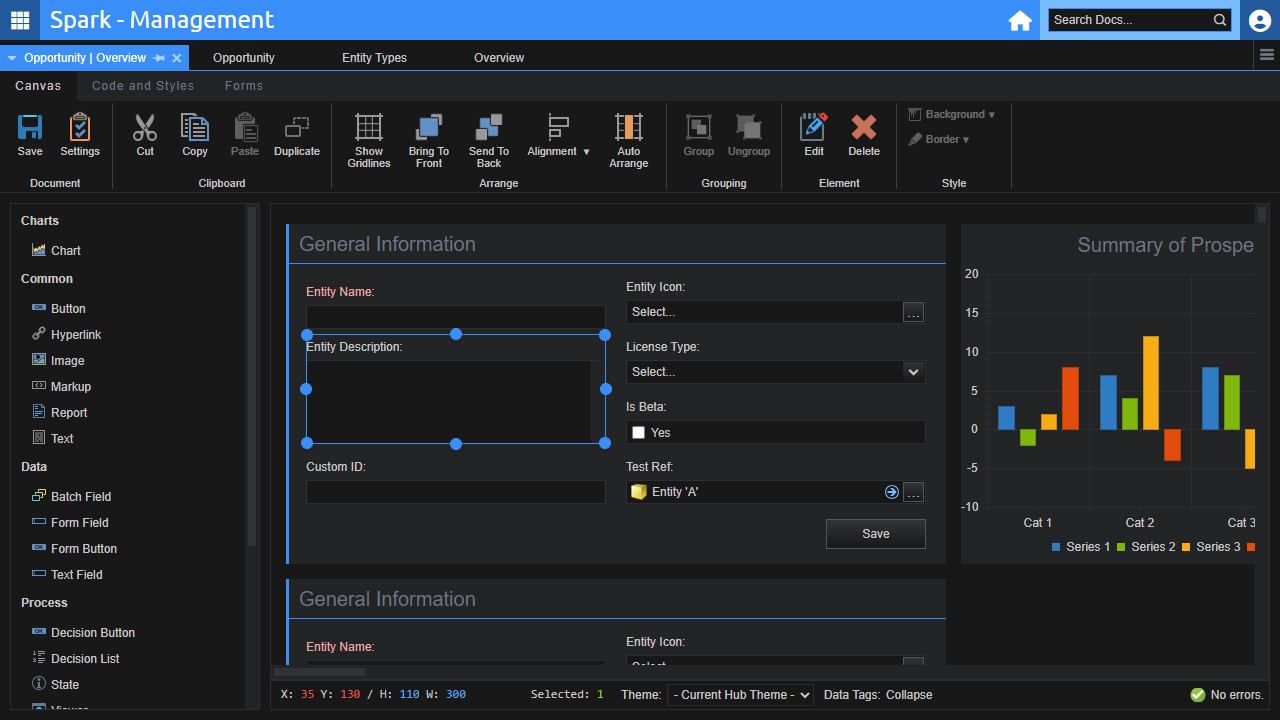Image resolution: width=1280 pixels, height=720 pixels.
Task: Switch to the Forms tab
Action: click(244, 86)
